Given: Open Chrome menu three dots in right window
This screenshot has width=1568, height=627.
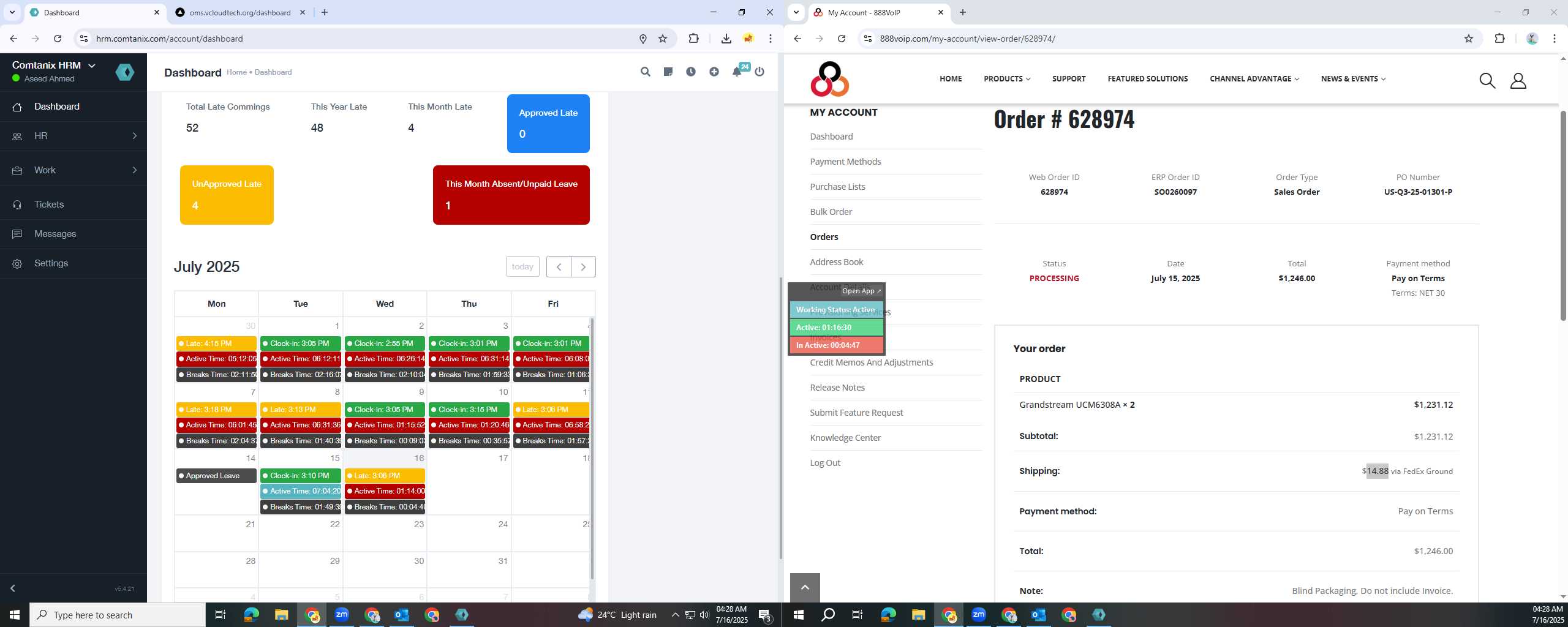Looking at the screenshot, I should (x=1555, y=39).
